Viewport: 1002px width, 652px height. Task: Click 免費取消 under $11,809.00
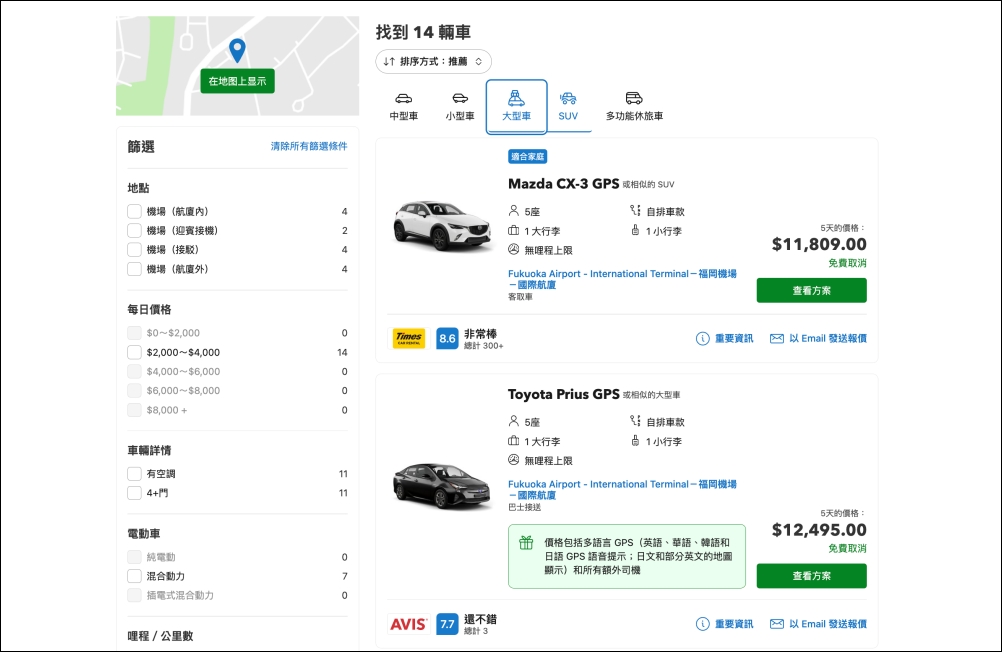pyautogui.click(x=847, y=263)
